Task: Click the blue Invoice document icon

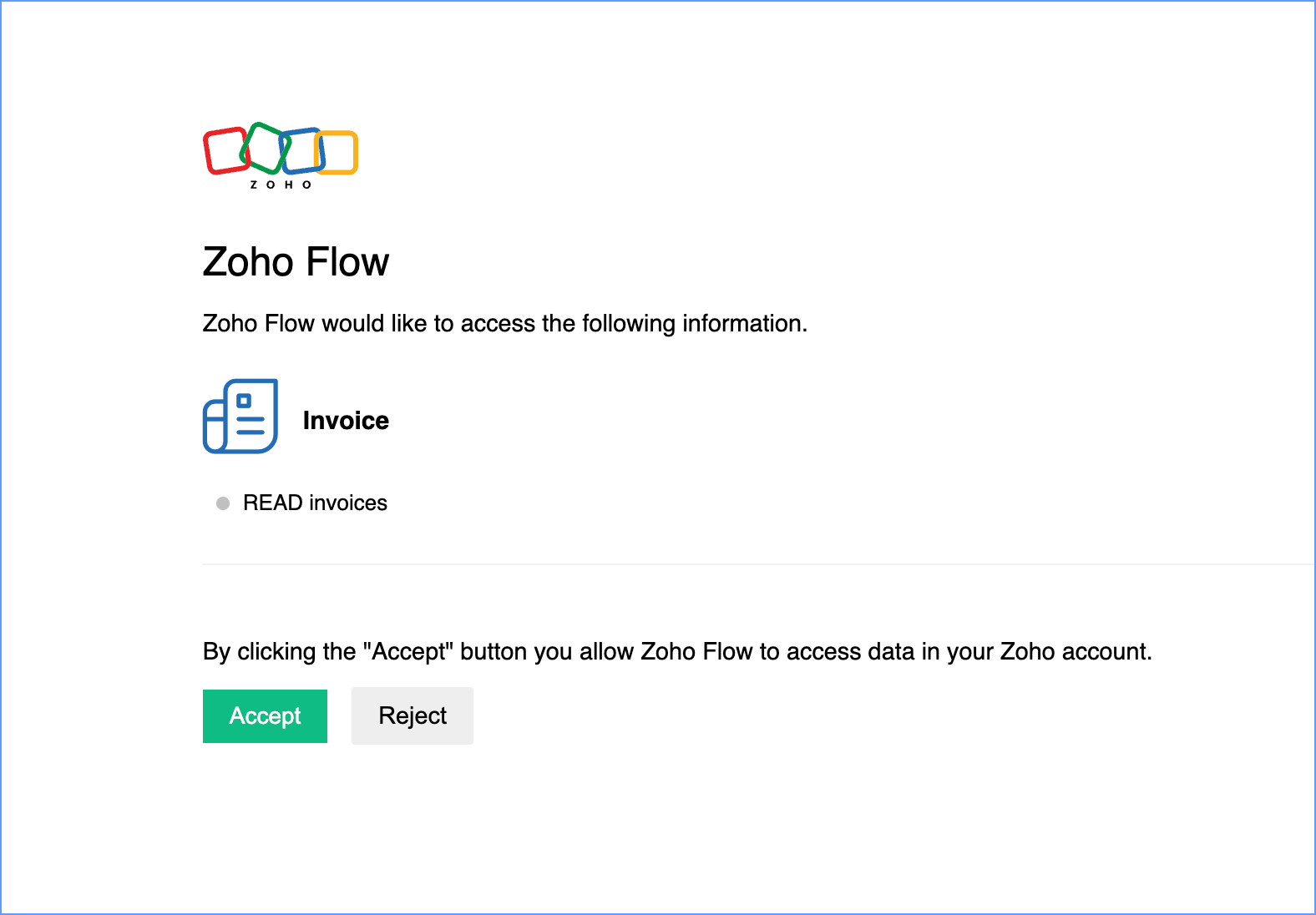Action: (240, 417)
